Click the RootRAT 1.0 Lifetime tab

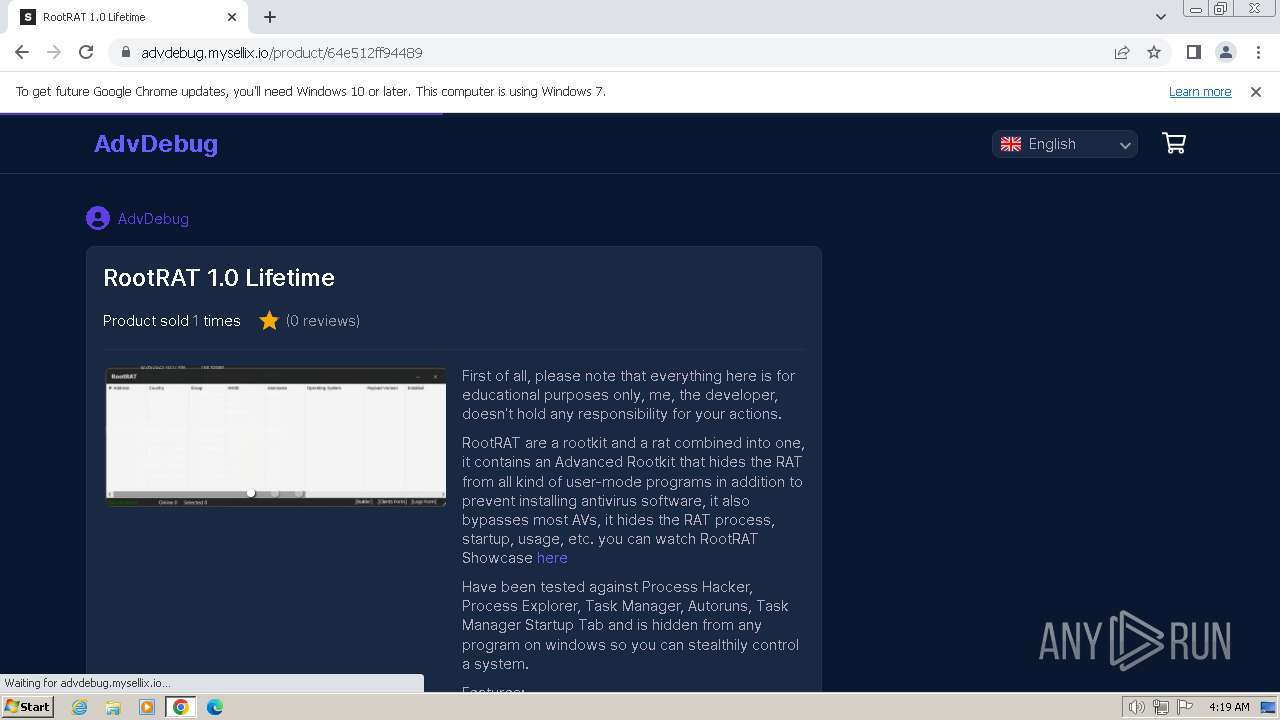coord(128,17)
